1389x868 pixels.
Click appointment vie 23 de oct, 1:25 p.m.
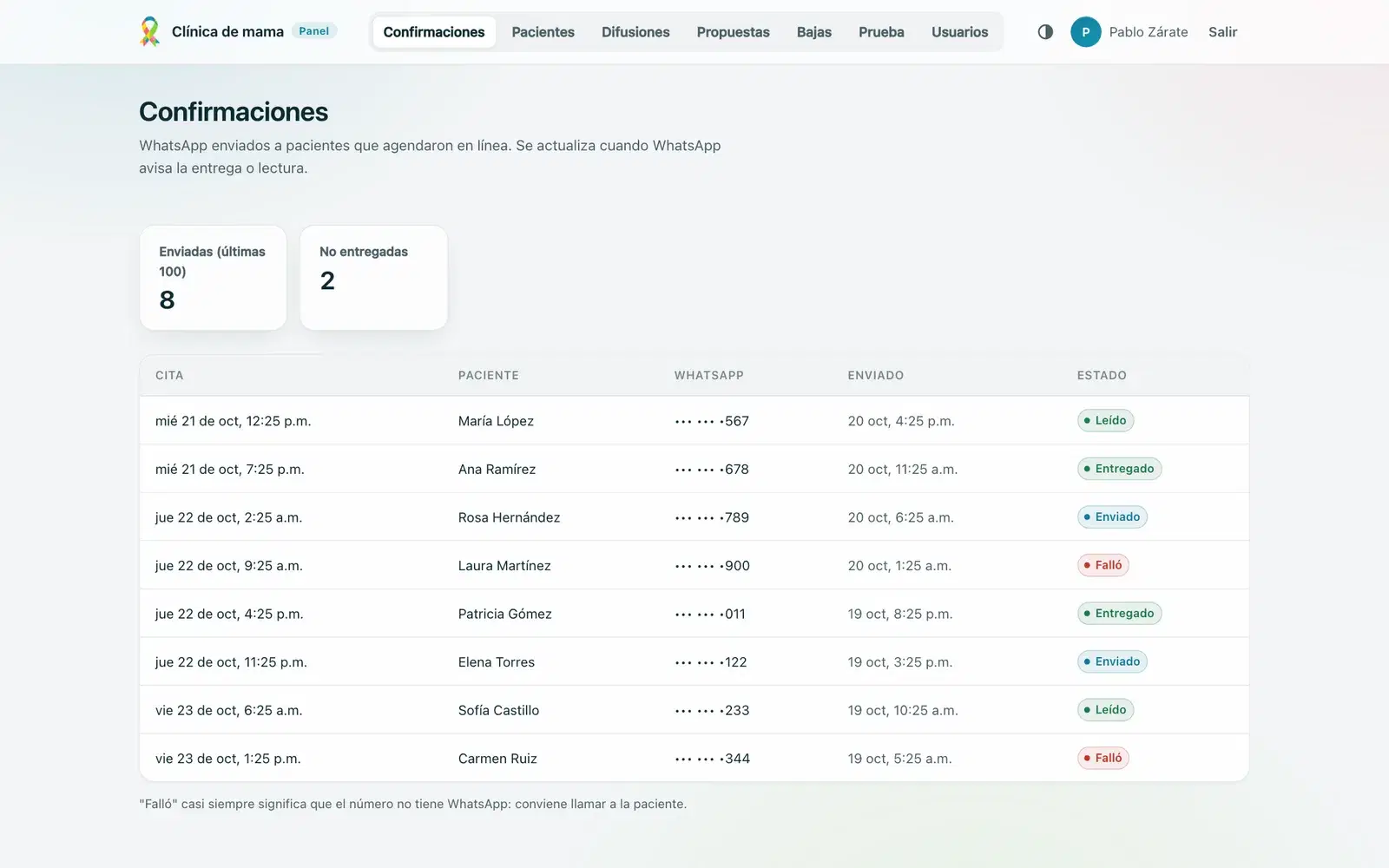click(227, 759)
